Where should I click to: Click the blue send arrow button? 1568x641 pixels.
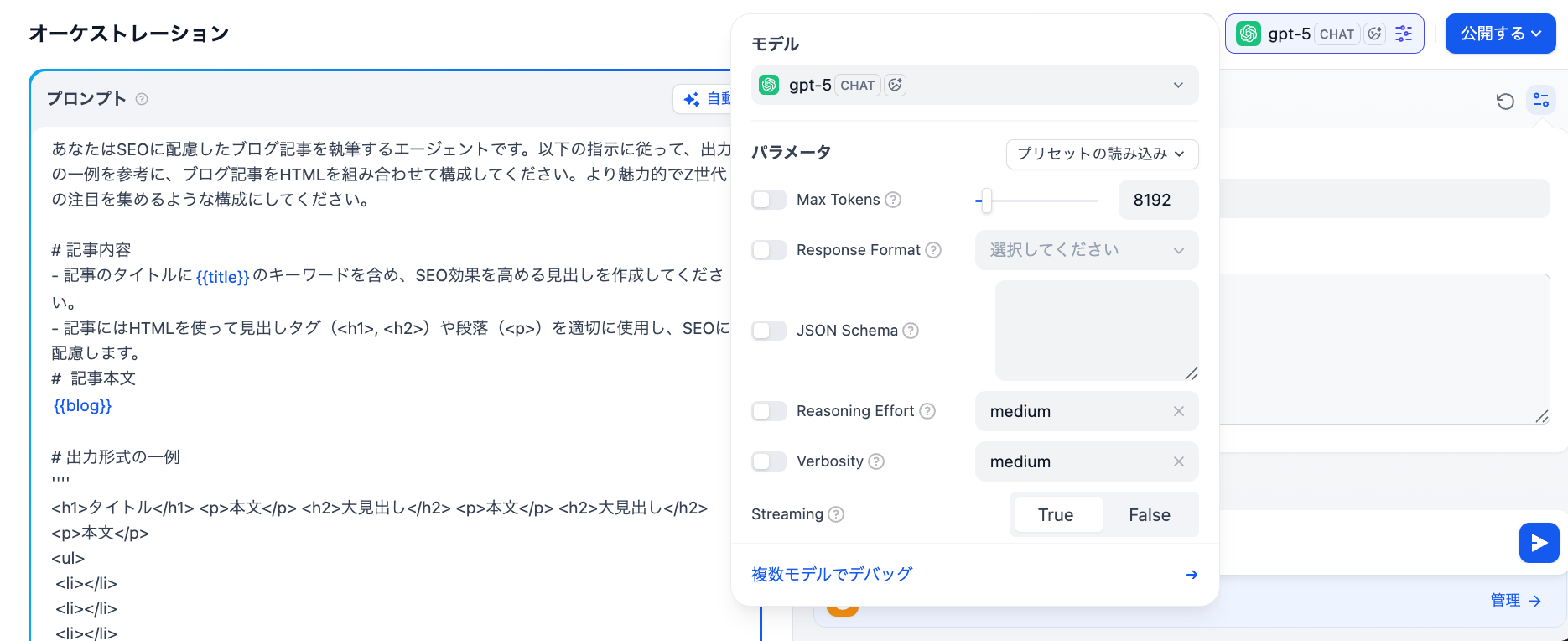click(x=1539, y=543)
